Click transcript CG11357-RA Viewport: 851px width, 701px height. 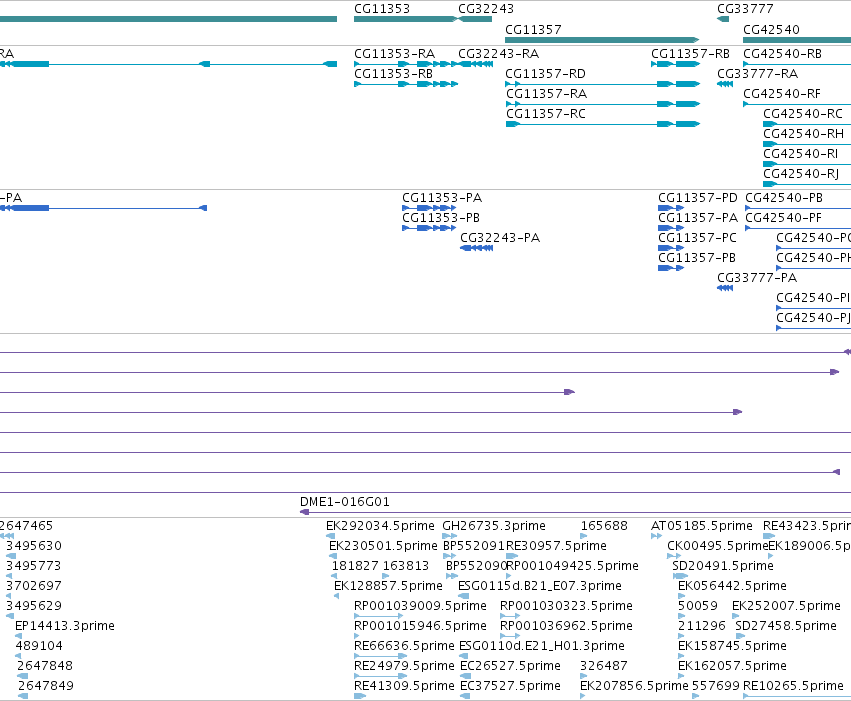(602, 104)
